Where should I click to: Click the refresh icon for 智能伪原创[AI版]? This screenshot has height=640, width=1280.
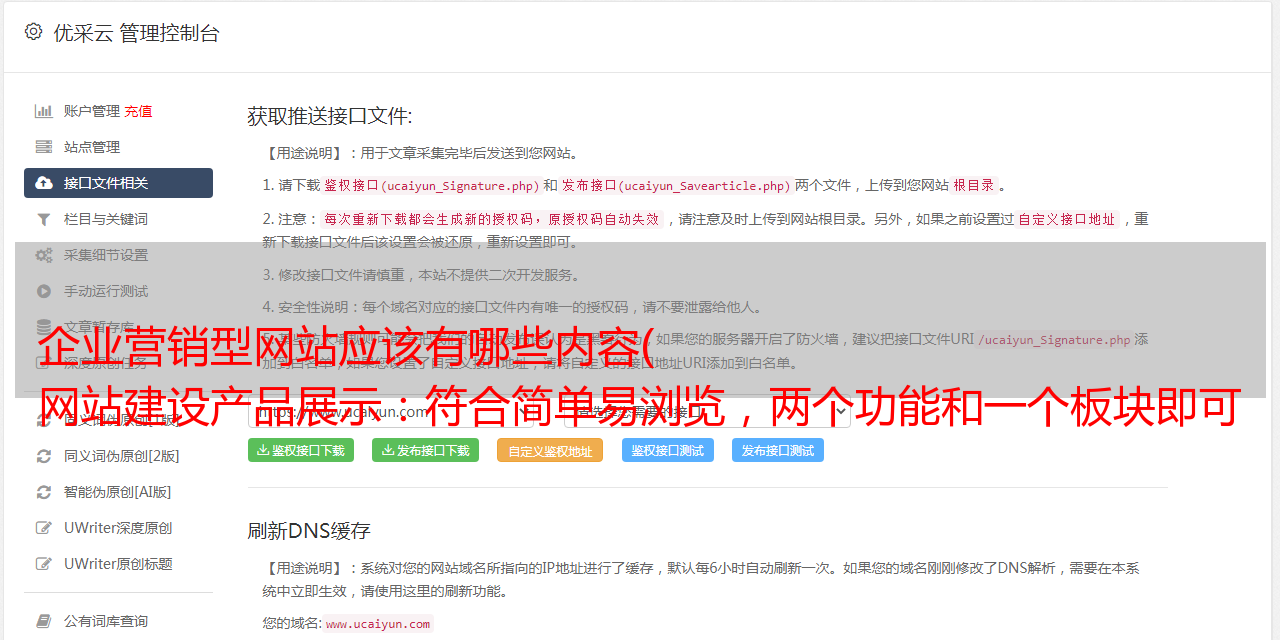tap(44, 492)
